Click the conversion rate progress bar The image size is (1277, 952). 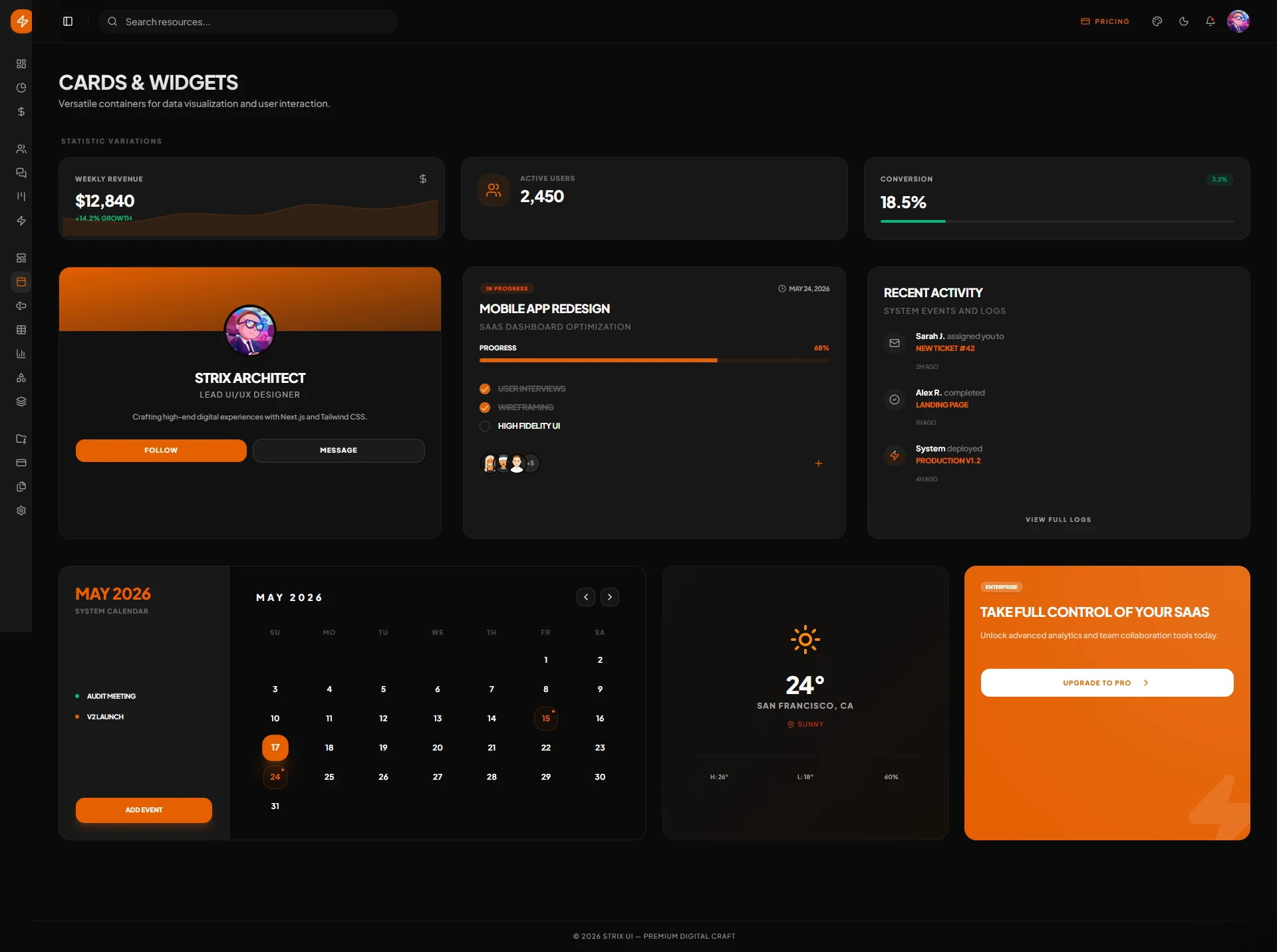1057,221
